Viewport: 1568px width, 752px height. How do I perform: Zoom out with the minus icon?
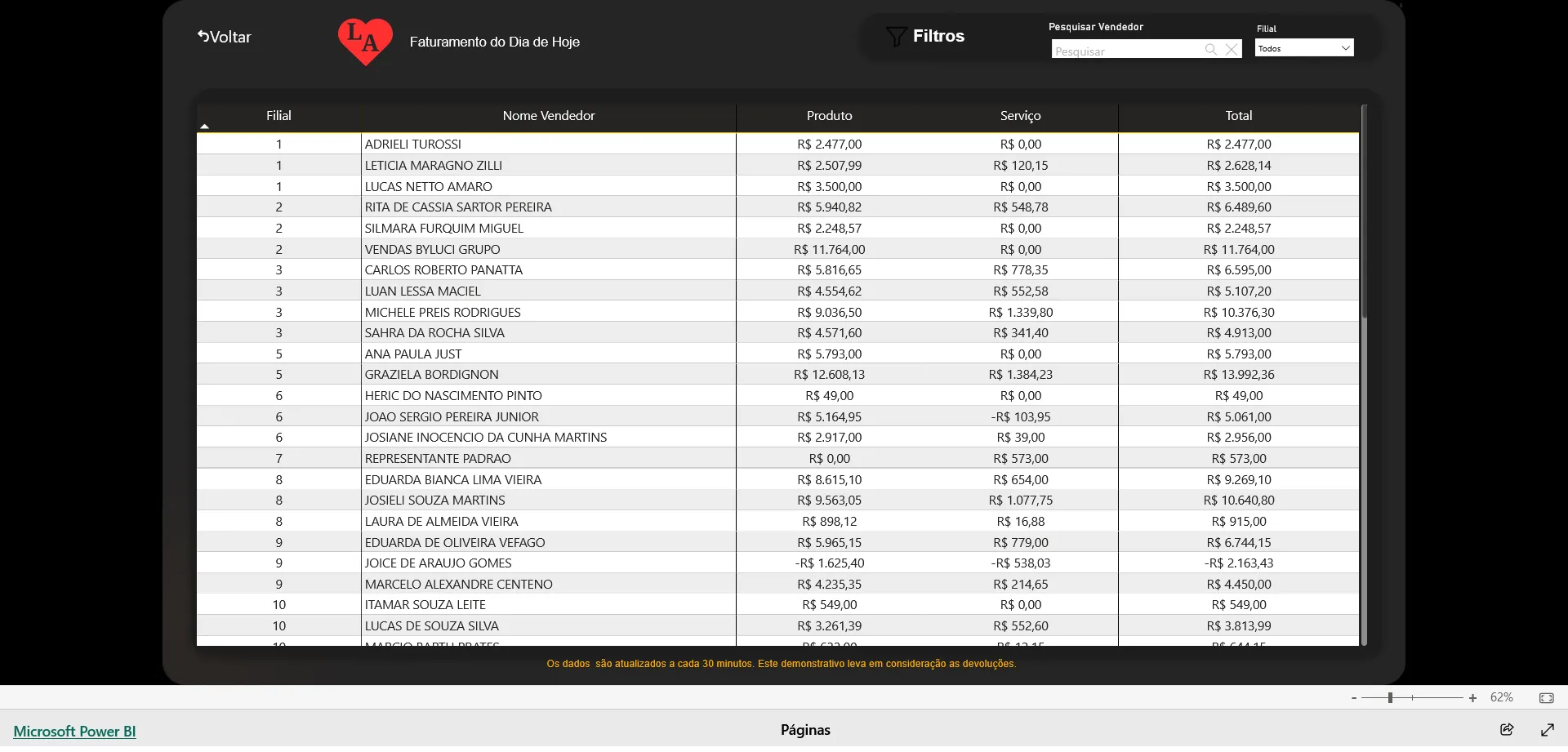(1354, 698)
